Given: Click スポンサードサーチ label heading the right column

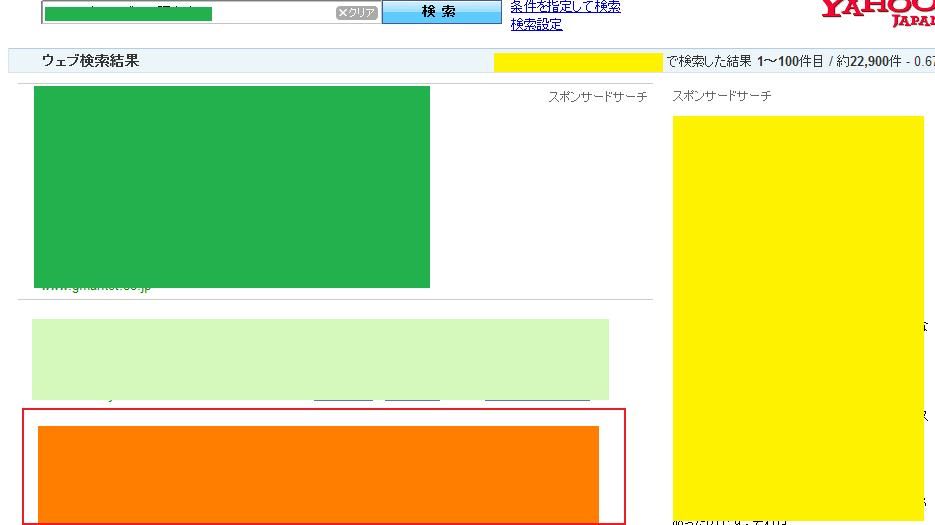Looking at the screenshot, I should (722, 95).
